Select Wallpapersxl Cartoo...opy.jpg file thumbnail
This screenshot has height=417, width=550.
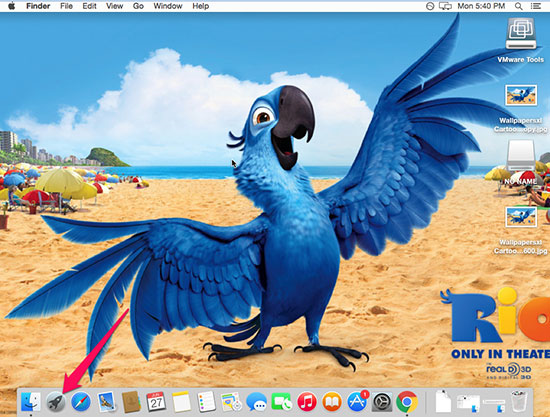521,95
